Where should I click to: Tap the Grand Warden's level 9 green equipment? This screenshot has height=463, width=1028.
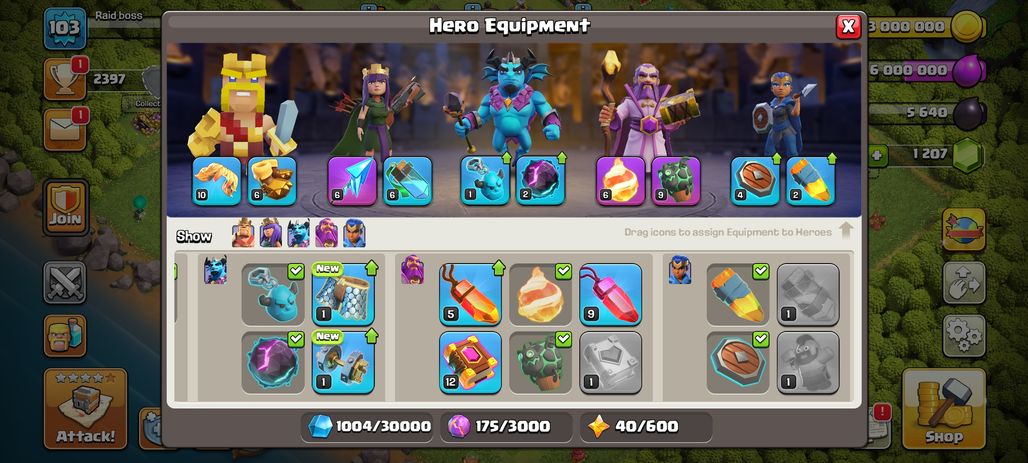(x=676, y=180)
